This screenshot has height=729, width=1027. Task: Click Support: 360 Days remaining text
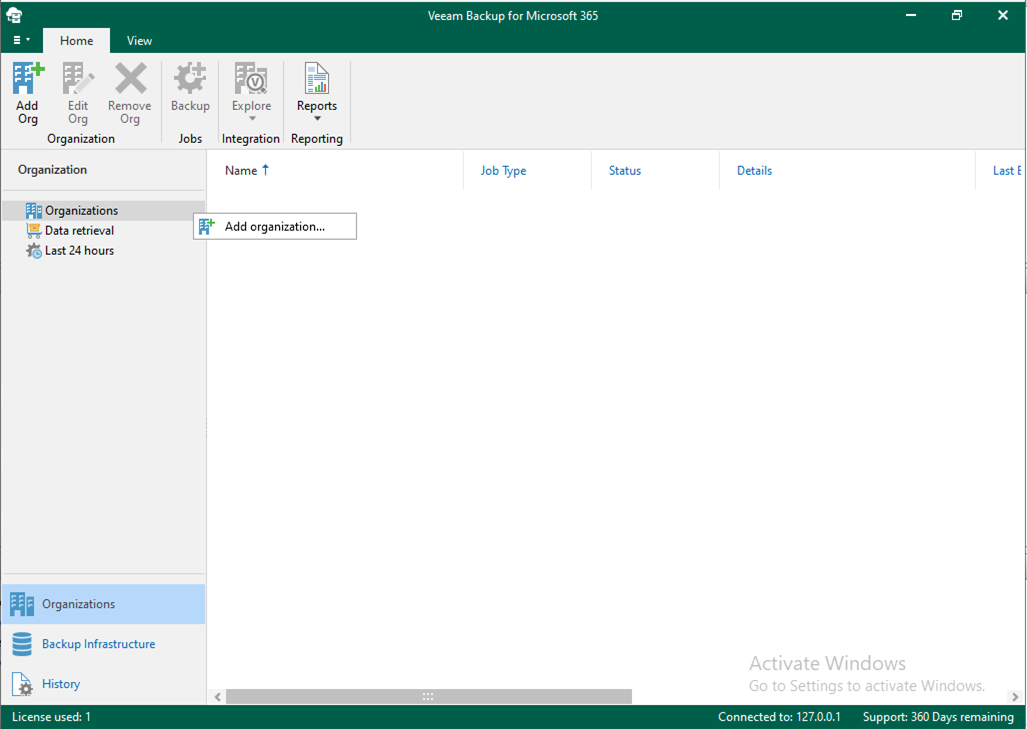coord(938,717)
